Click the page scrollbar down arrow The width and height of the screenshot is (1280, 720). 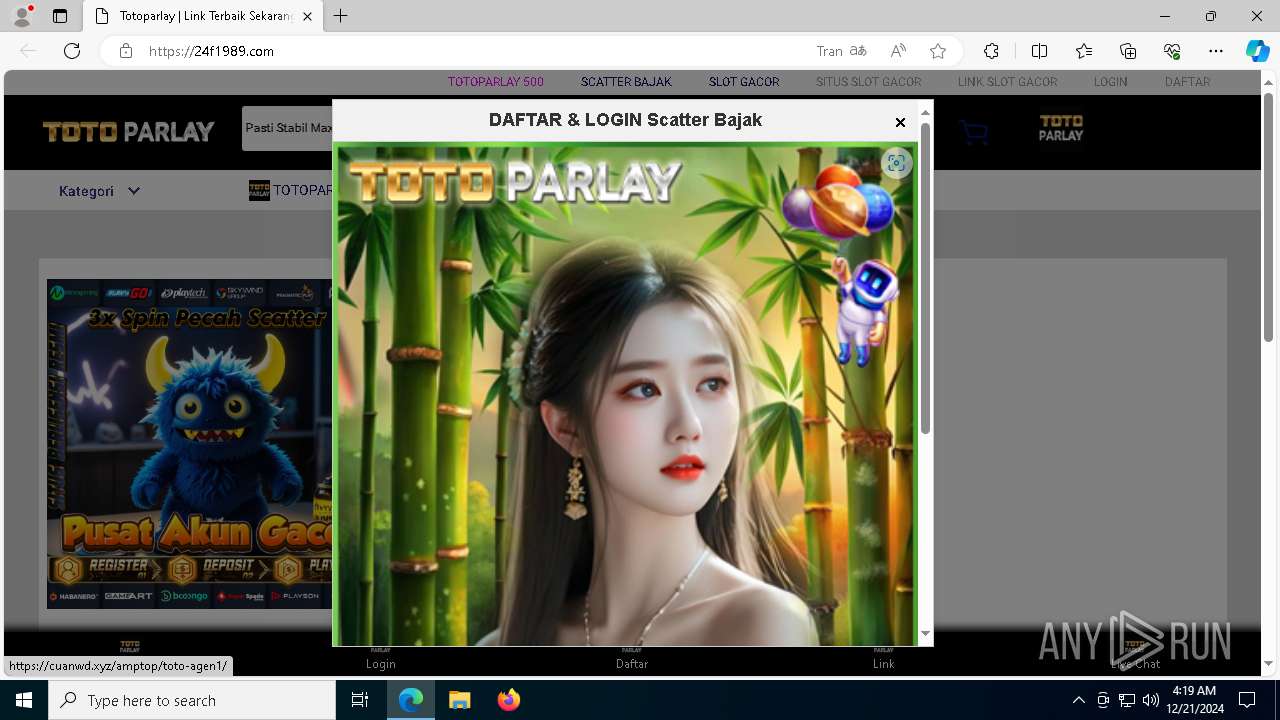(1268, 664)
